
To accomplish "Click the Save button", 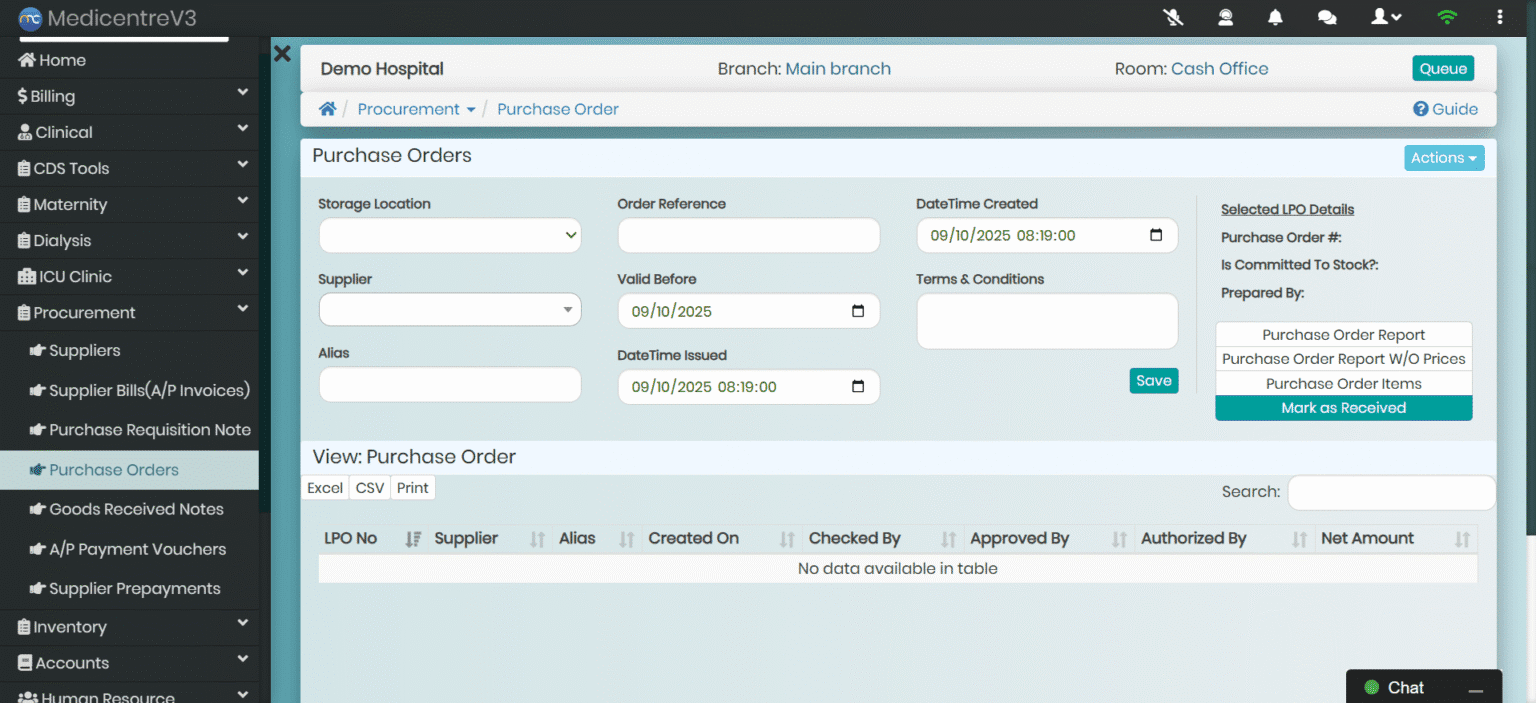I will (x=1153, y=381).
